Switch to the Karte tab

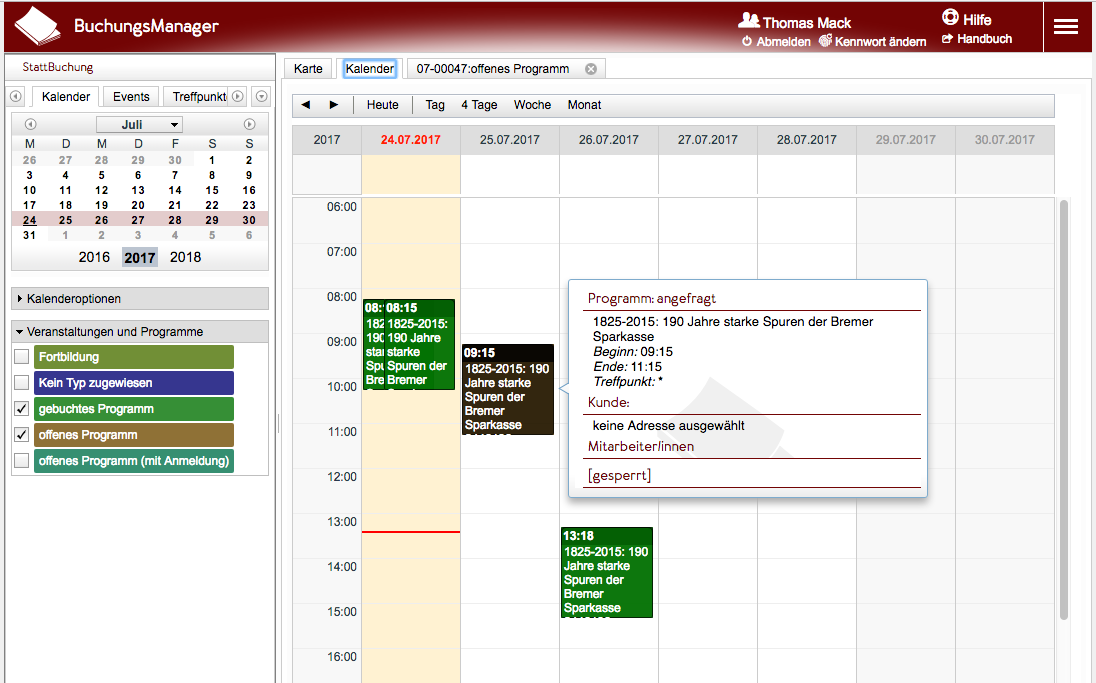[308, 69]
